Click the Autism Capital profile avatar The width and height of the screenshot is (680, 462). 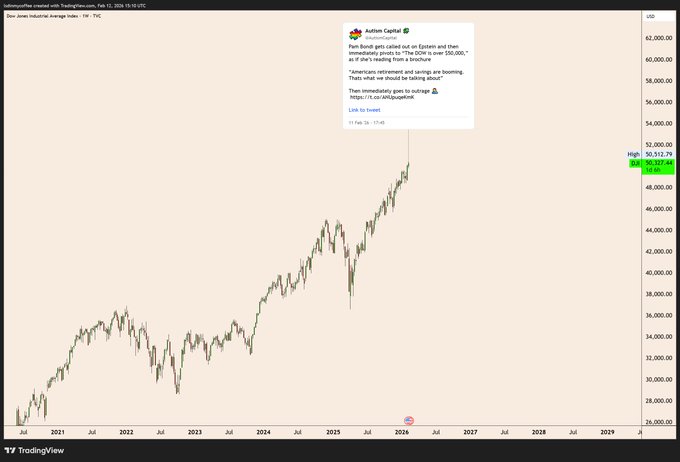(x=355, y=36)
